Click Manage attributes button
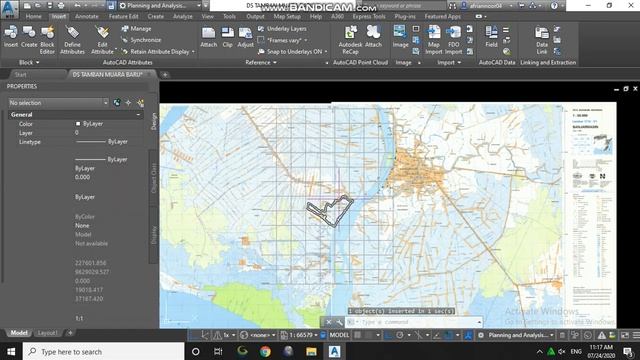Image resolution: width=640 pixels, height=360 pixels. click(136, 29)
